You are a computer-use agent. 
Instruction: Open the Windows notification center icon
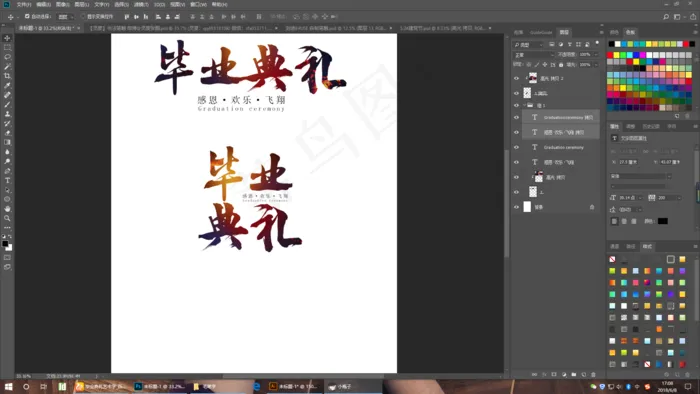(688, 386)
